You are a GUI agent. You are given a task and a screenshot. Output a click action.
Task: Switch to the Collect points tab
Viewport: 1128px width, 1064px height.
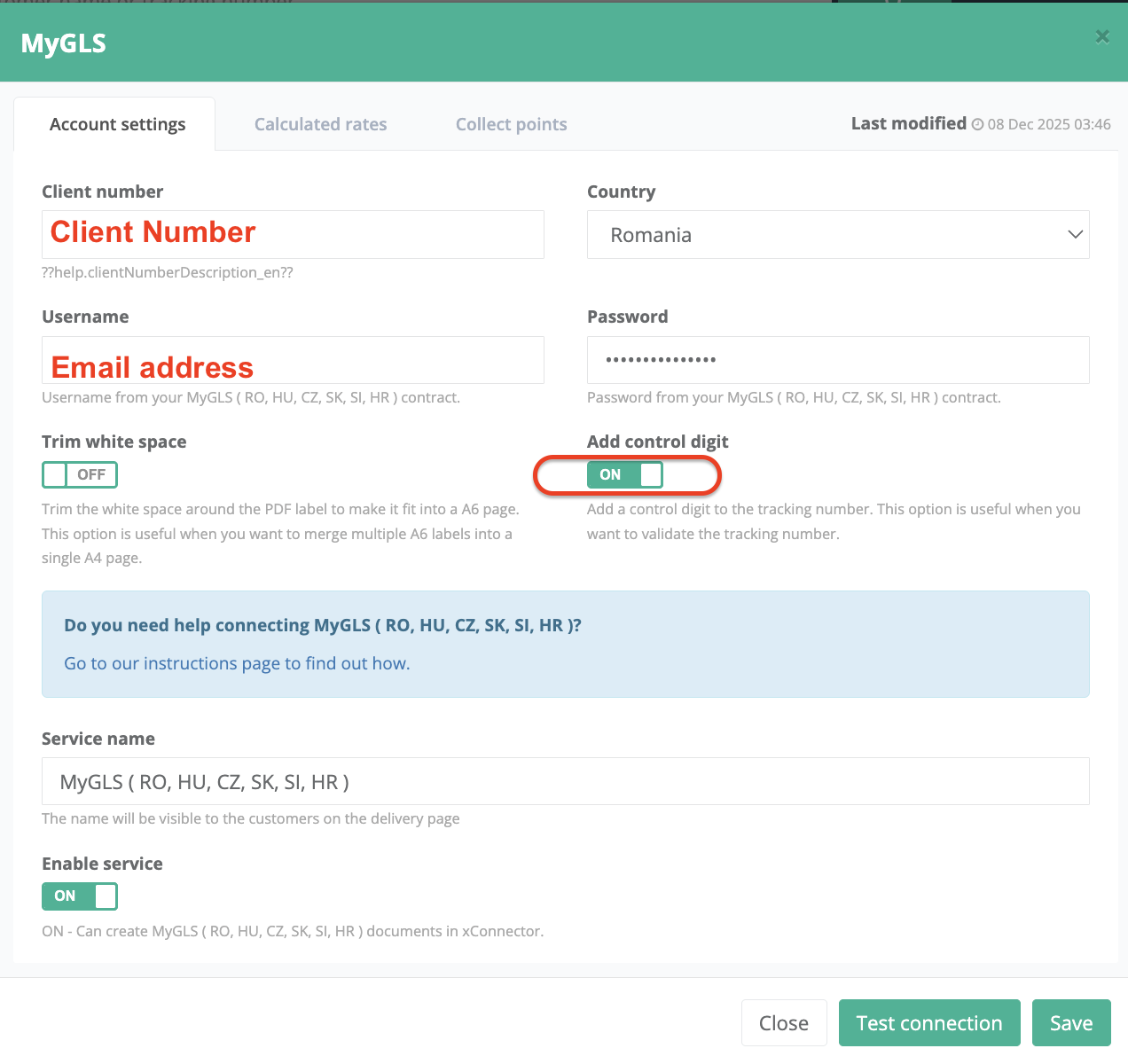(x=511, y=124)
